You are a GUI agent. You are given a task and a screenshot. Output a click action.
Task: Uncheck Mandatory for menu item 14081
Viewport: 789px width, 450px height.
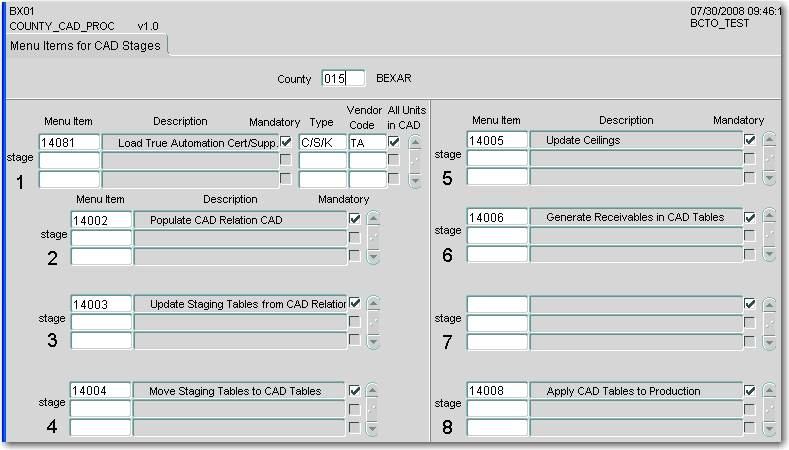(x=287, y=142)
